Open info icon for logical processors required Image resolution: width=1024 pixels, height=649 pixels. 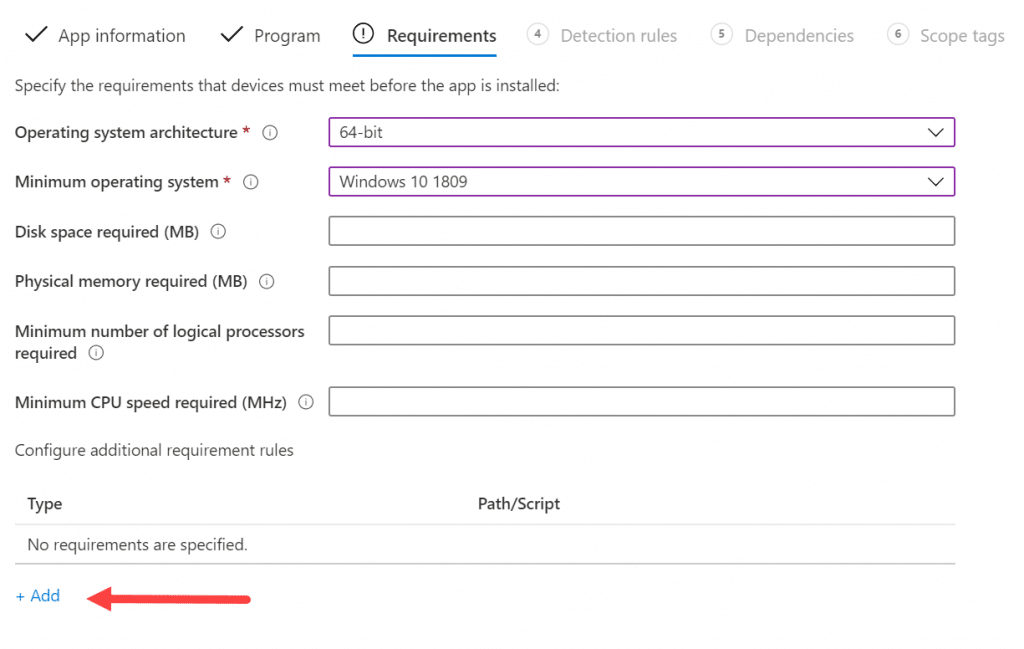[96, 353]
